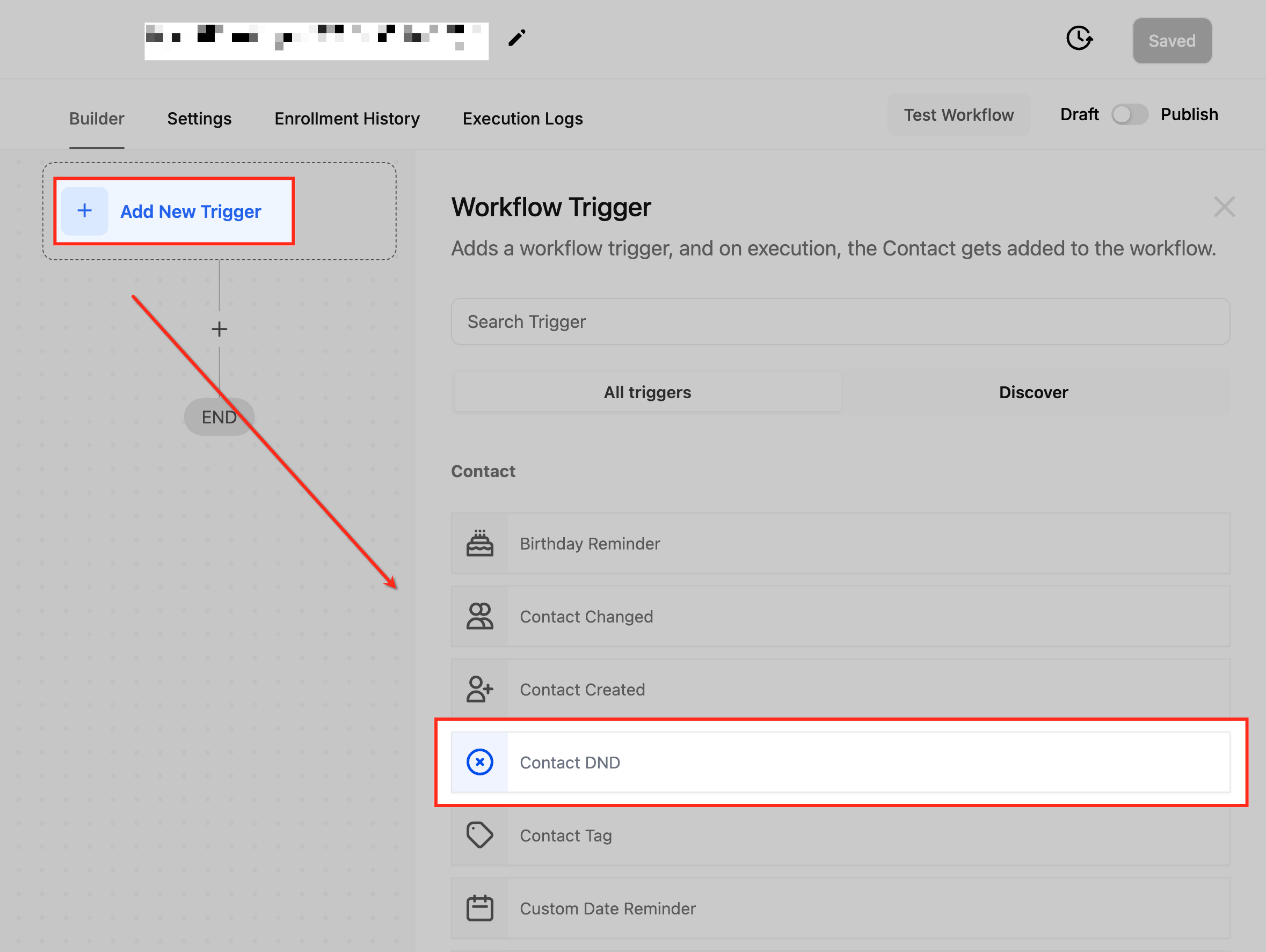Click the pencil edit name icon
This screenshot has width=1266, height=952.
point(516,38)
